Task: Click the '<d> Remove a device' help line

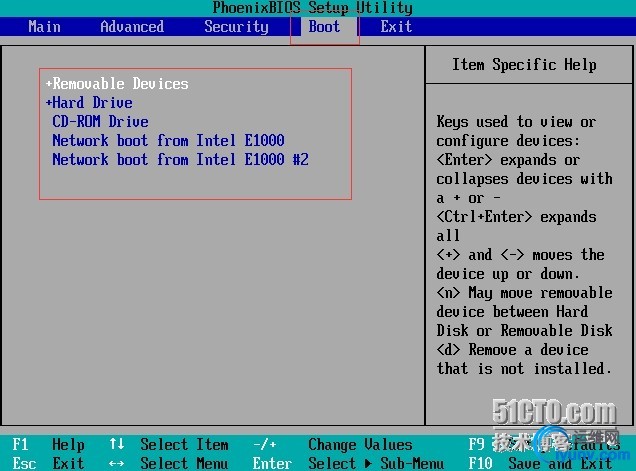Action: [x=512, y=350]
